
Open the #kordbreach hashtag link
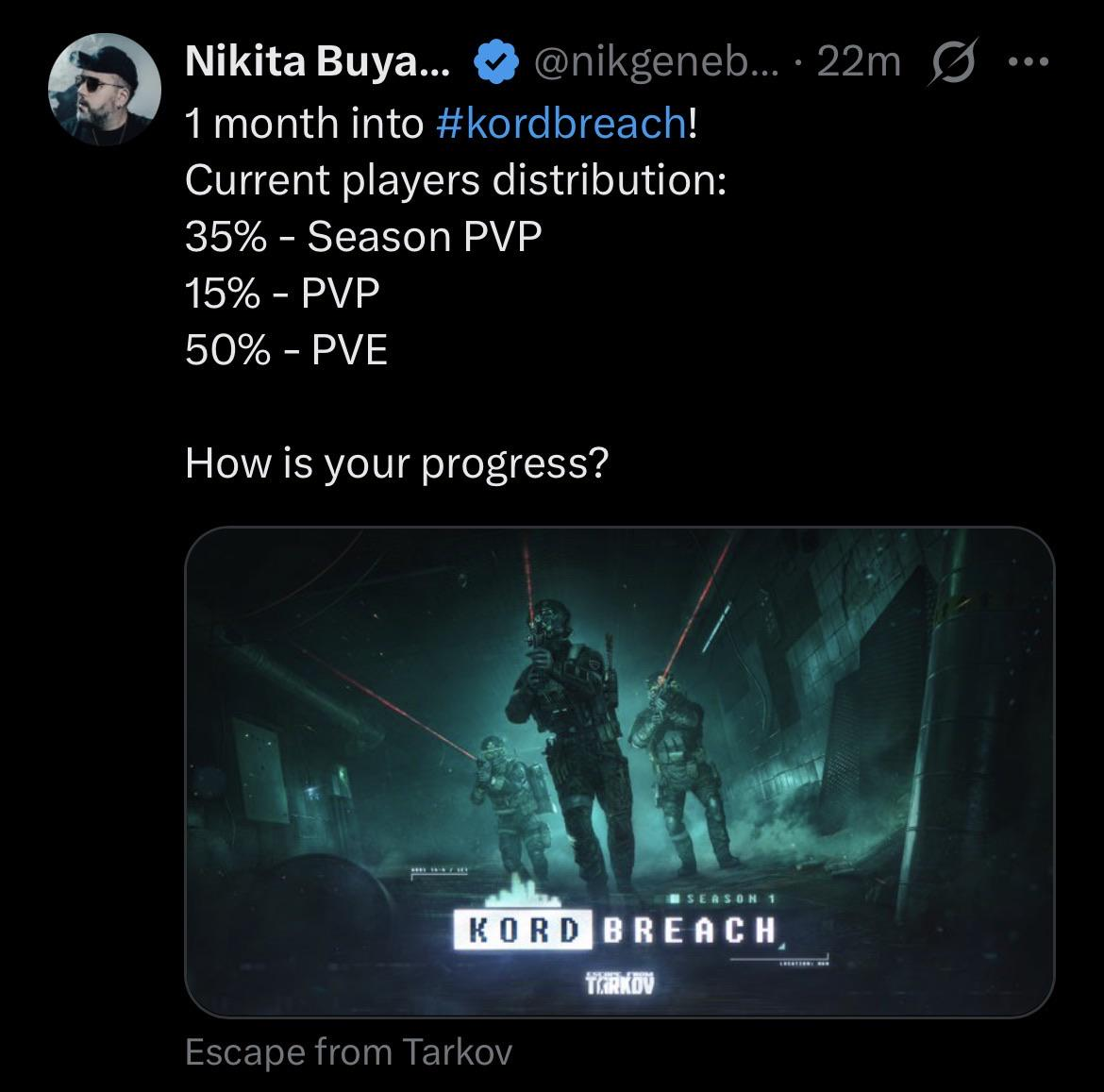pyautogui.click(x=561, y=124)
